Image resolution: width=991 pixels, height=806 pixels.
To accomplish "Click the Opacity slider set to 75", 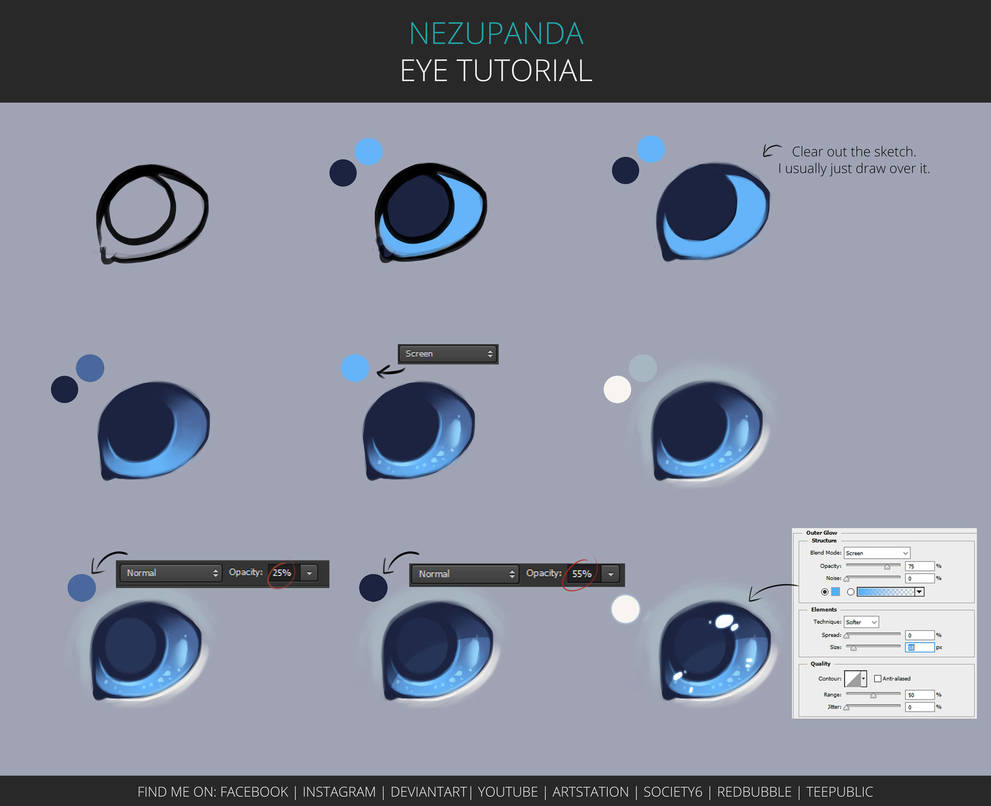I will coord(887,567).
